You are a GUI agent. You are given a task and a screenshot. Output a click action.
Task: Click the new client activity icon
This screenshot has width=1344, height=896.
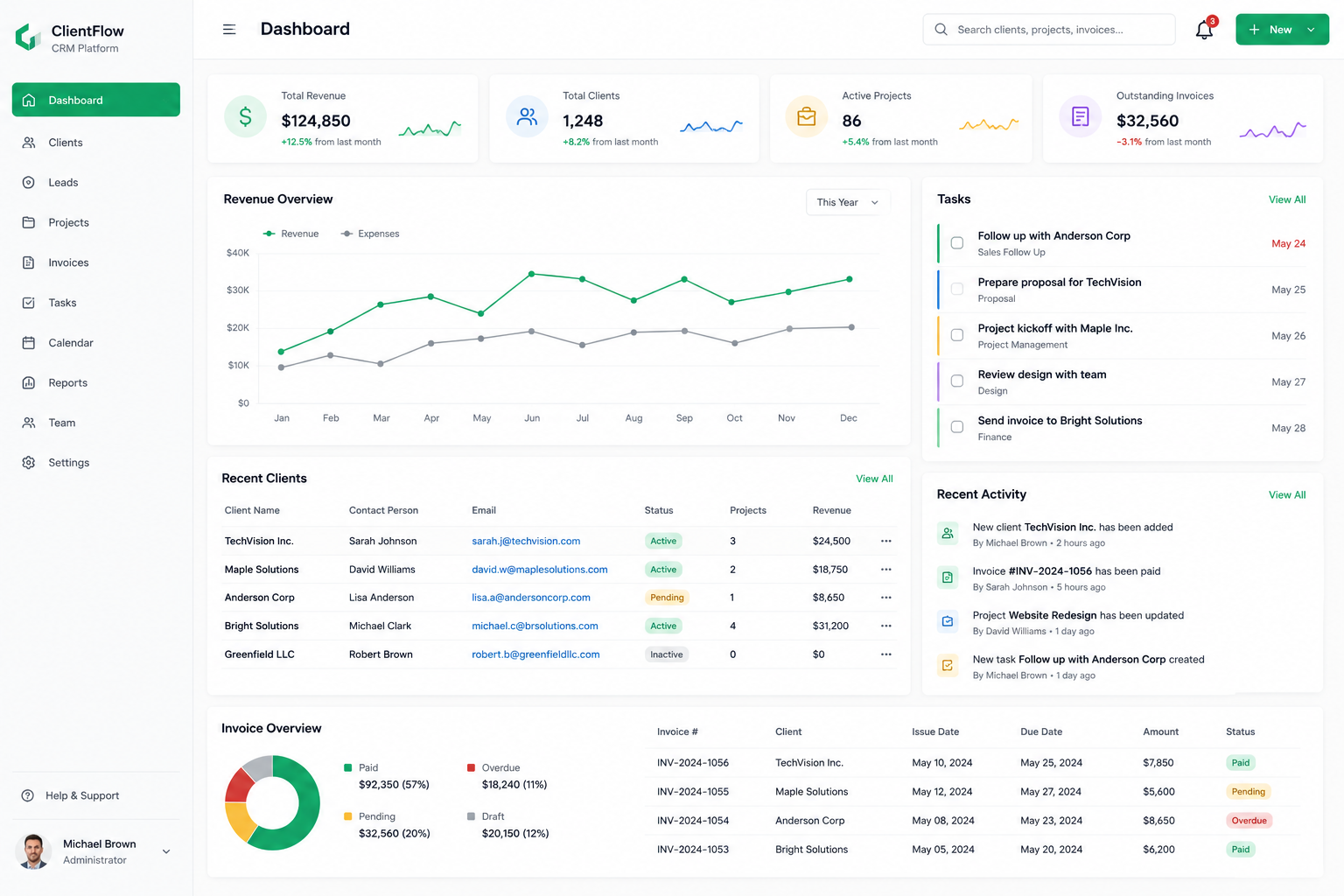click(948, 533)
